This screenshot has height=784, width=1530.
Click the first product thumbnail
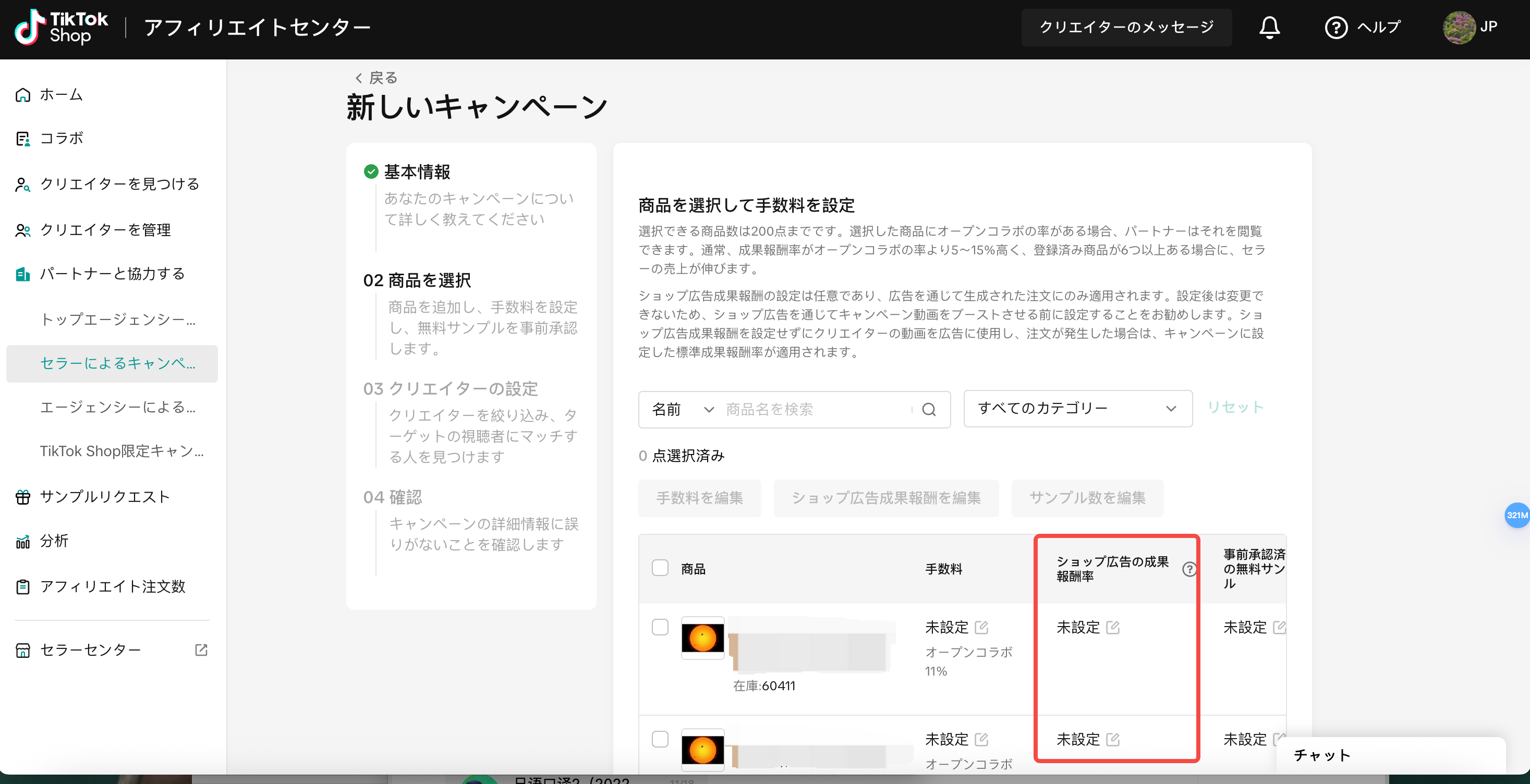702,638
